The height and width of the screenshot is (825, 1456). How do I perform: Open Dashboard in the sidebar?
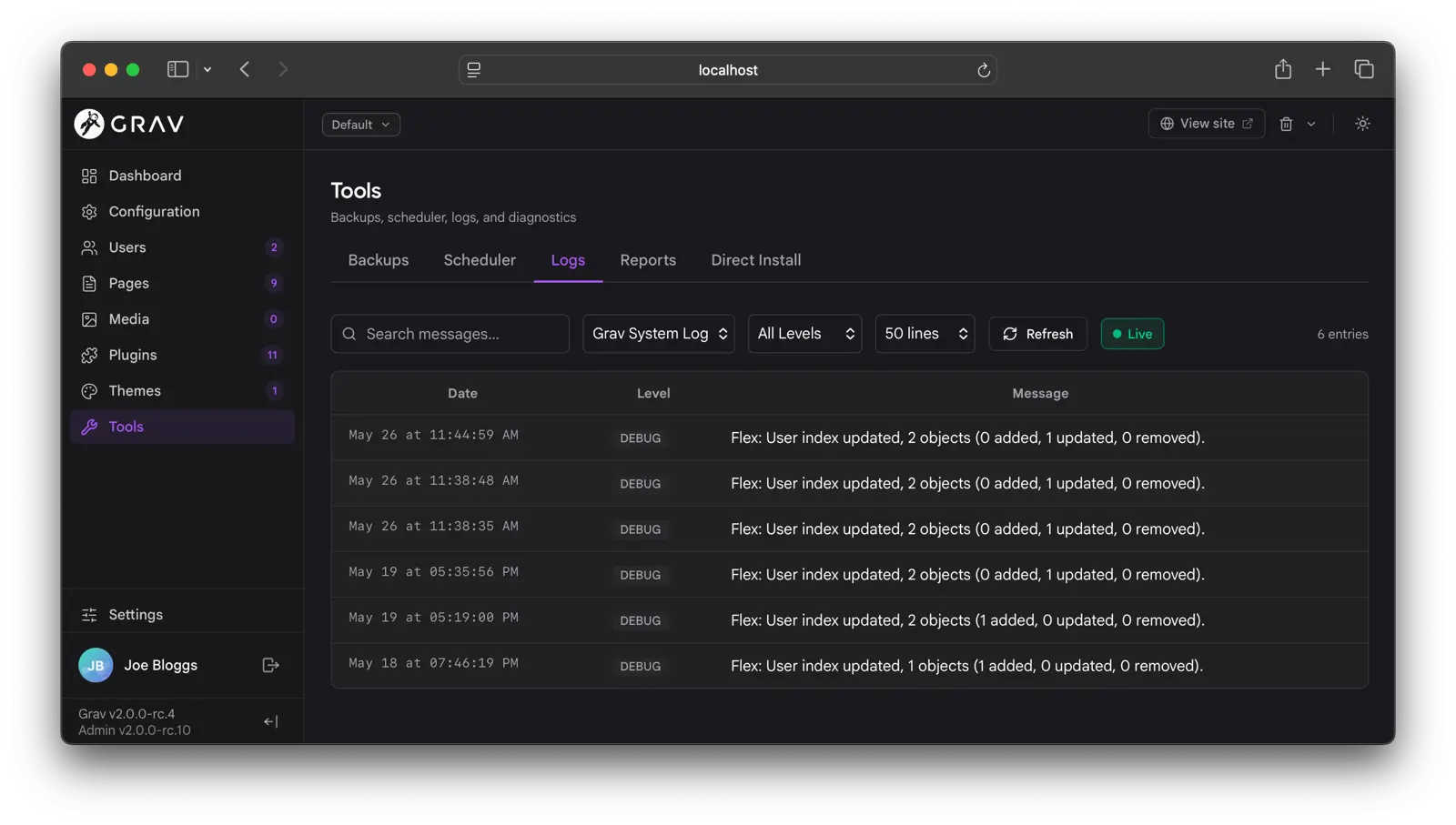(182, 176)
